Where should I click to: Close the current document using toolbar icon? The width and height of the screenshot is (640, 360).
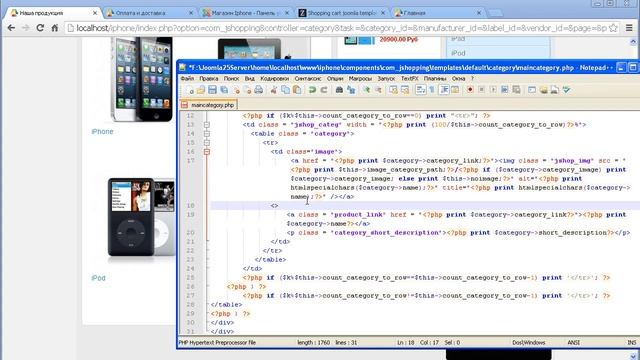click(x=236, y=90)
